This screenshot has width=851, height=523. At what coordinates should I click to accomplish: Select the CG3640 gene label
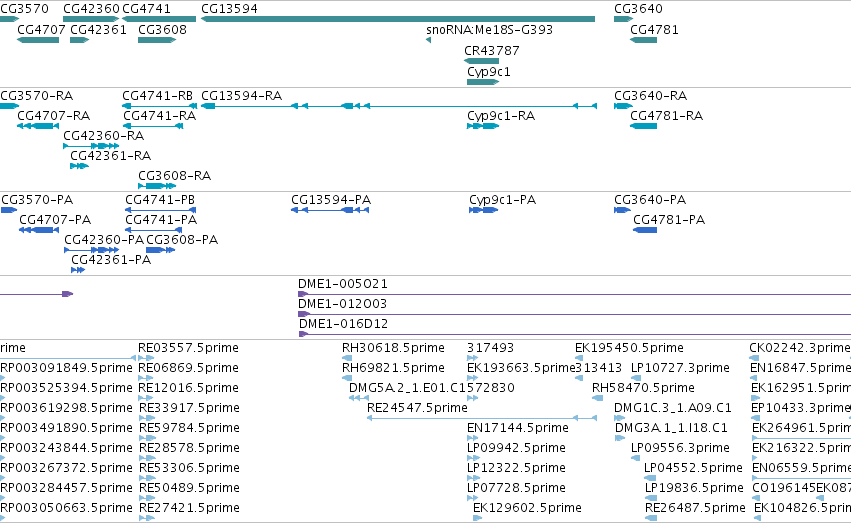(x=638, y=9)
